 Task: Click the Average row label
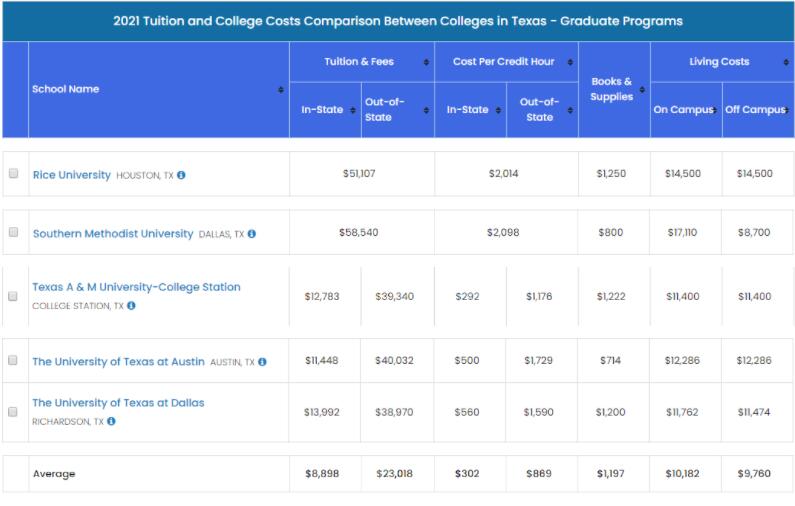(x=54, y=474)
